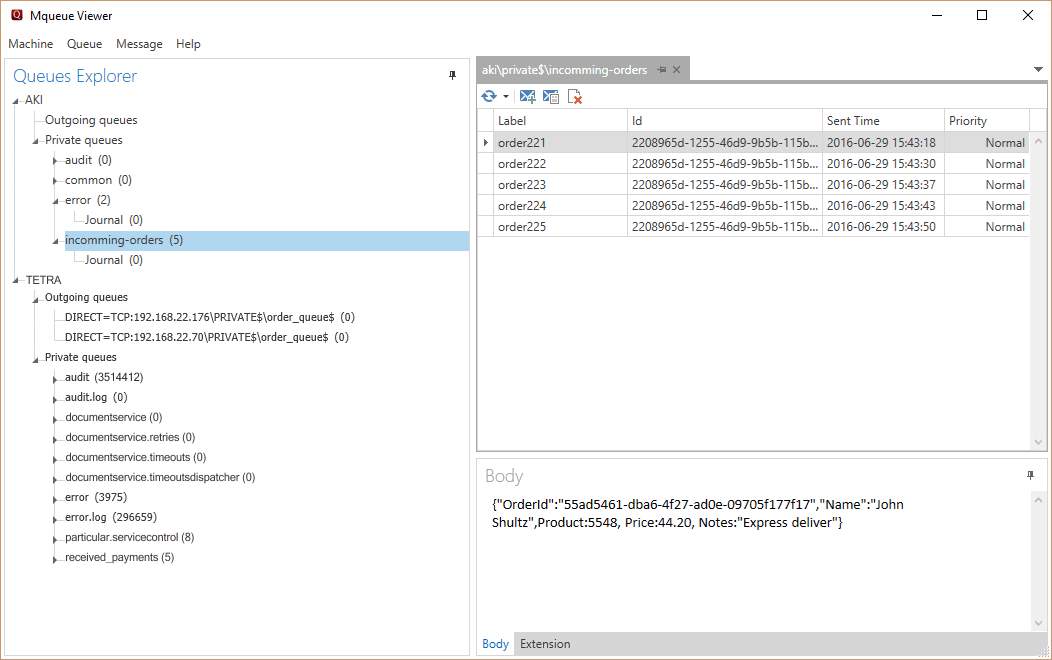The height and width of the screenshot is (660, 1052).
Task: Collapse the incomming-orders (5) queue
Action: click(56, 241)
